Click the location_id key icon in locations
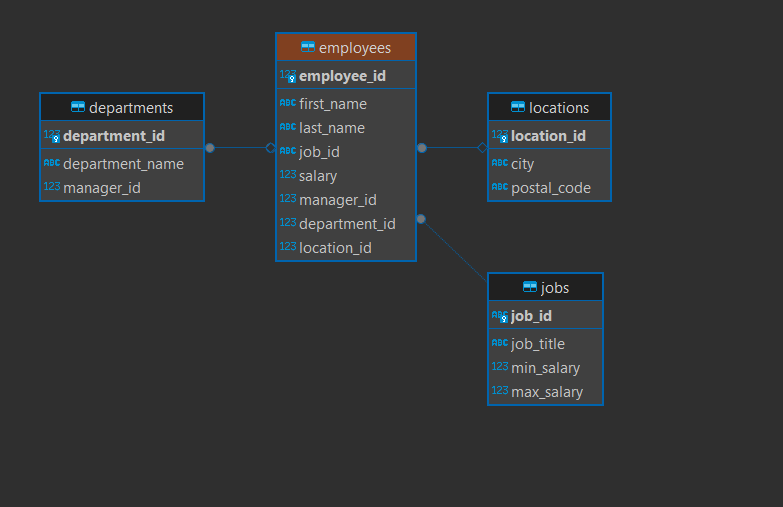783x507 pixels. pos(500,136)
